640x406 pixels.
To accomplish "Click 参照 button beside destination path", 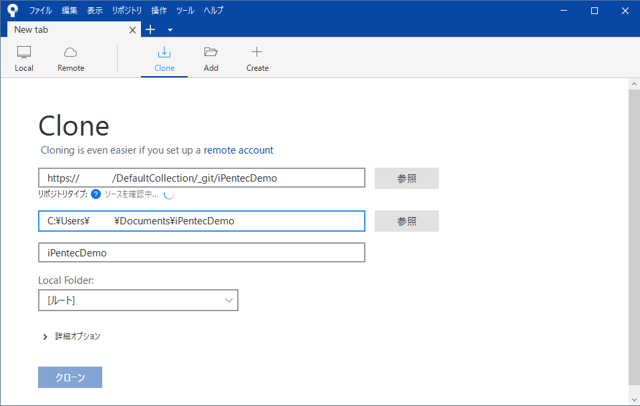I will pos(407,221).
